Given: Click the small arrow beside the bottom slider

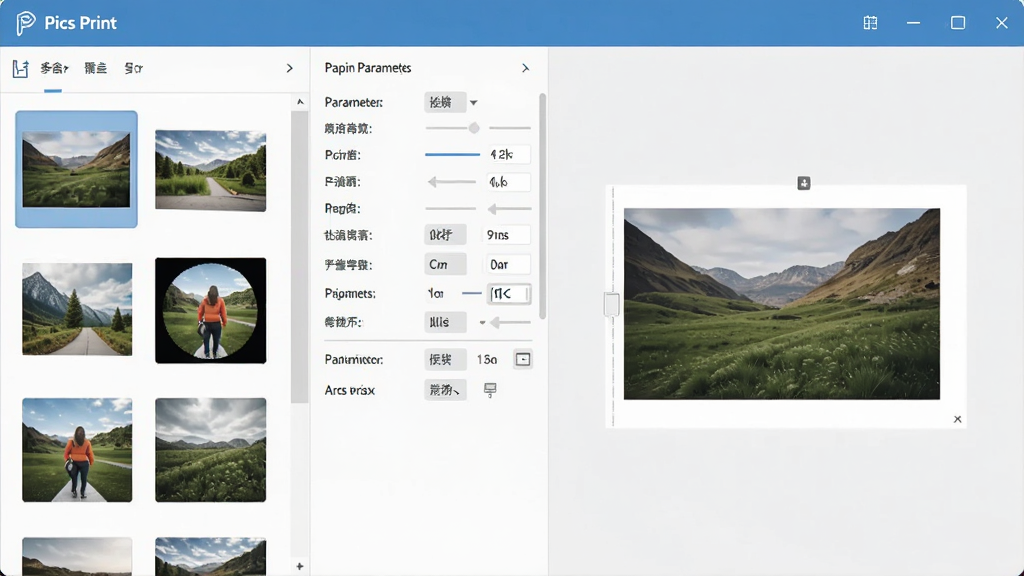Looking at the screenshot, I should tap(482, 322).
